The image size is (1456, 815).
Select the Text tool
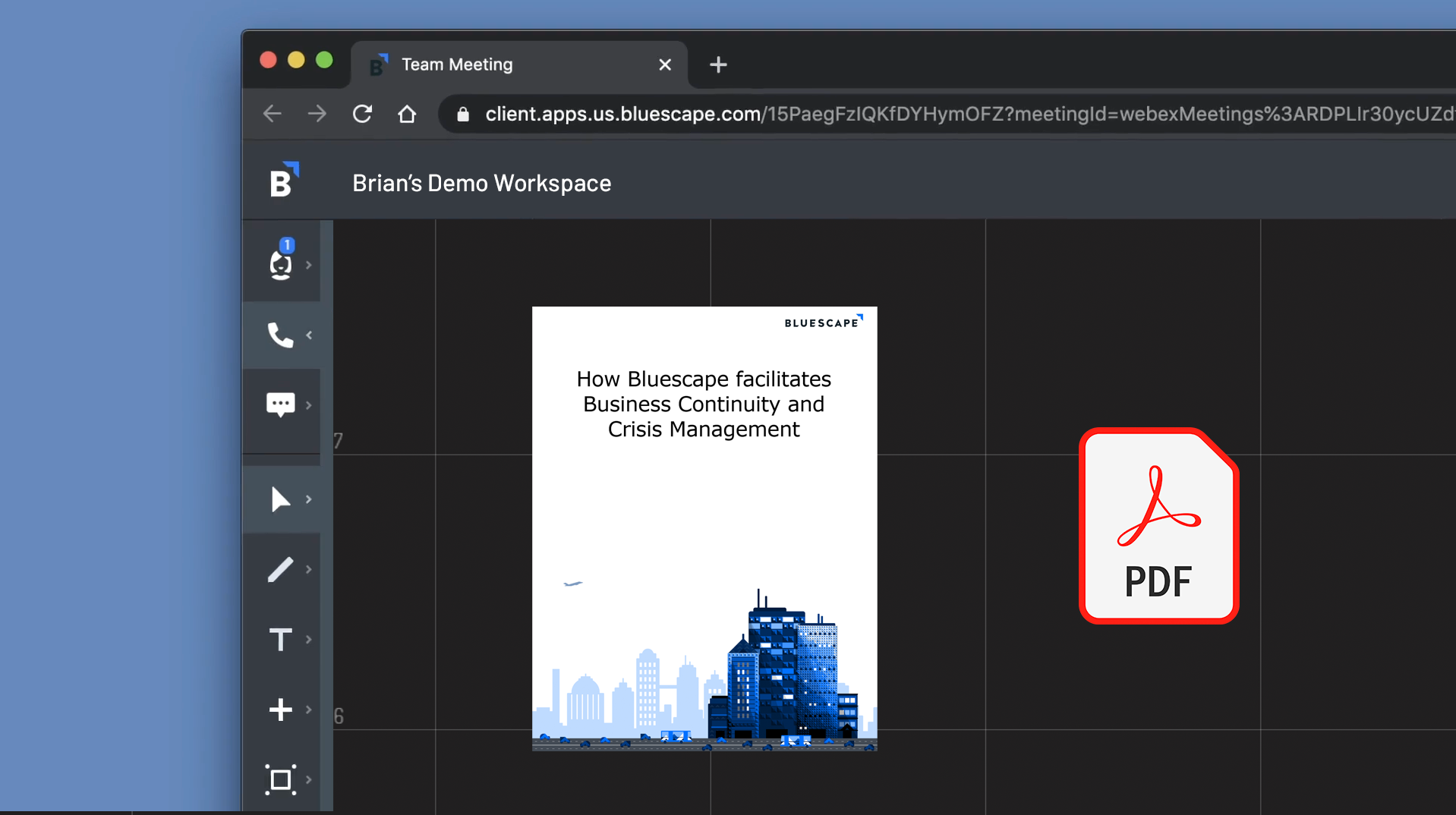[x=280, y=640]
